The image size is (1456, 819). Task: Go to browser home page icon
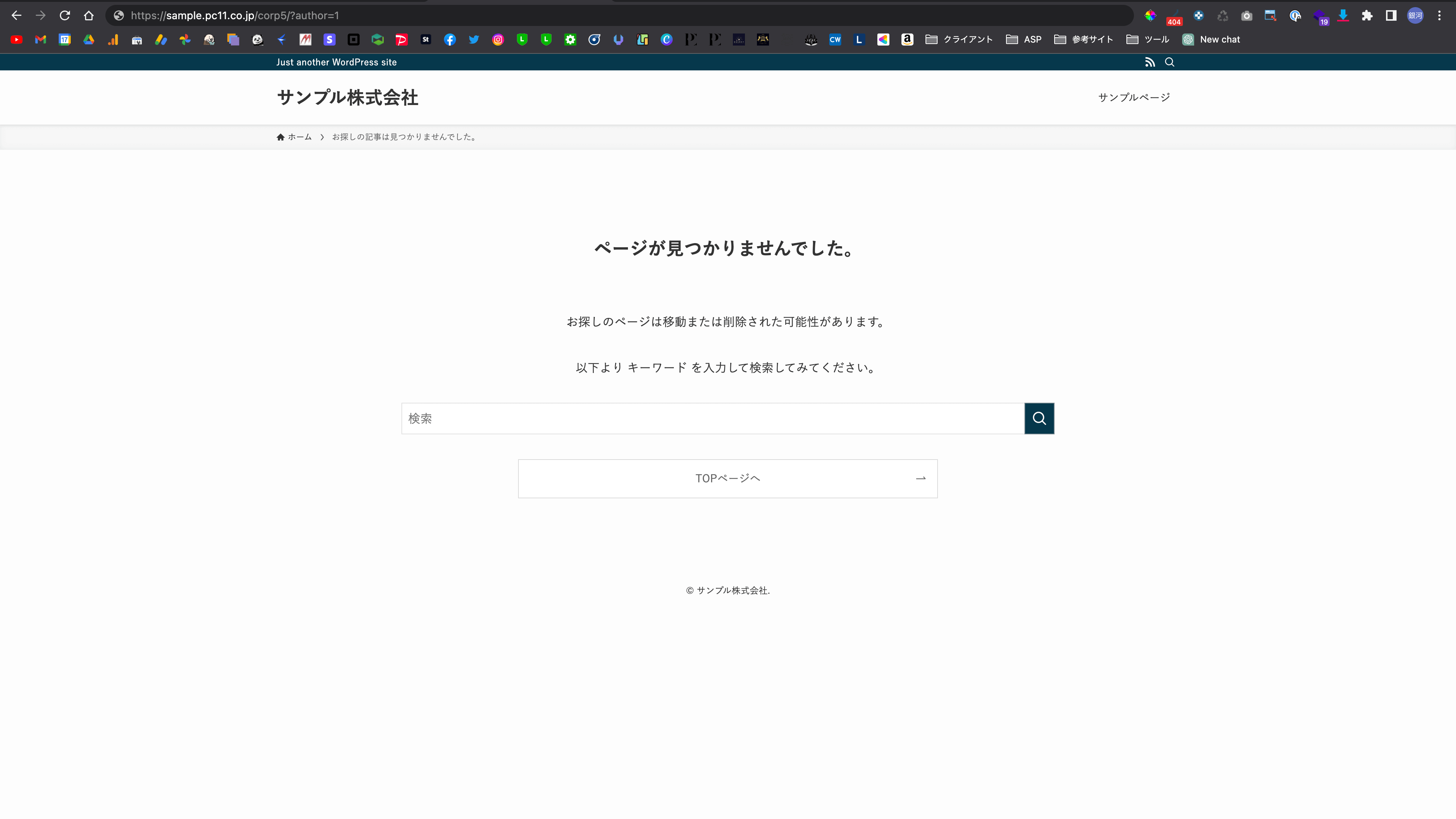click(x=89, y=16)
